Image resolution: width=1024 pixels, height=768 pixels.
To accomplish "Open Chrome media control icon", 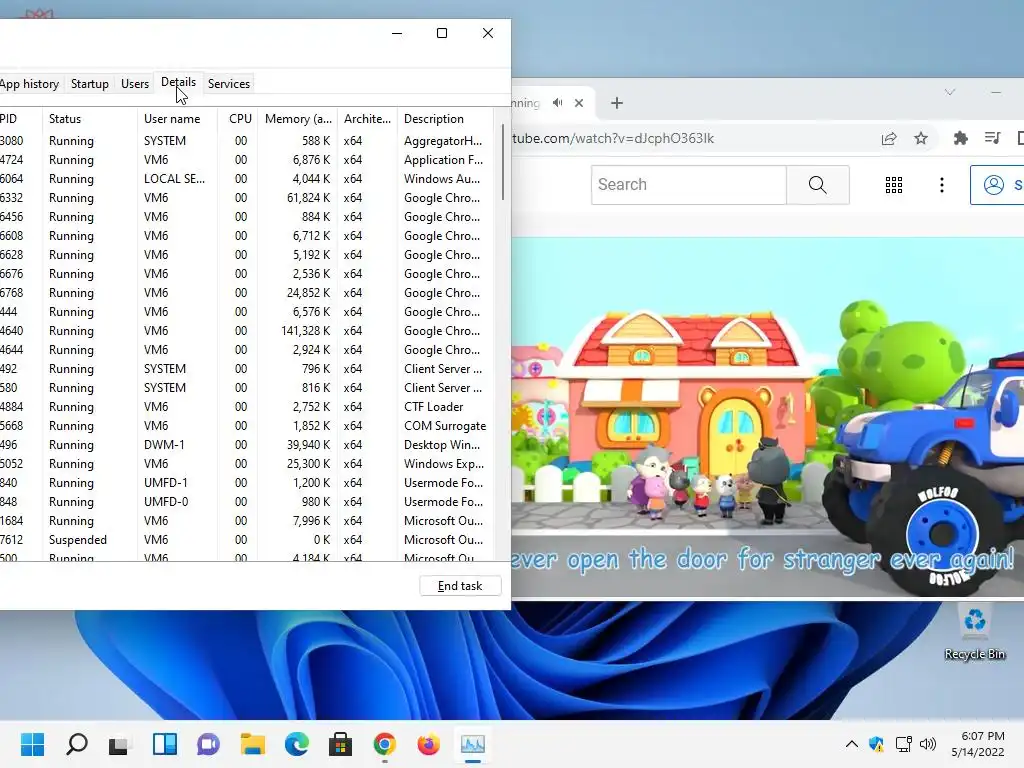I will tap(993, 138).
